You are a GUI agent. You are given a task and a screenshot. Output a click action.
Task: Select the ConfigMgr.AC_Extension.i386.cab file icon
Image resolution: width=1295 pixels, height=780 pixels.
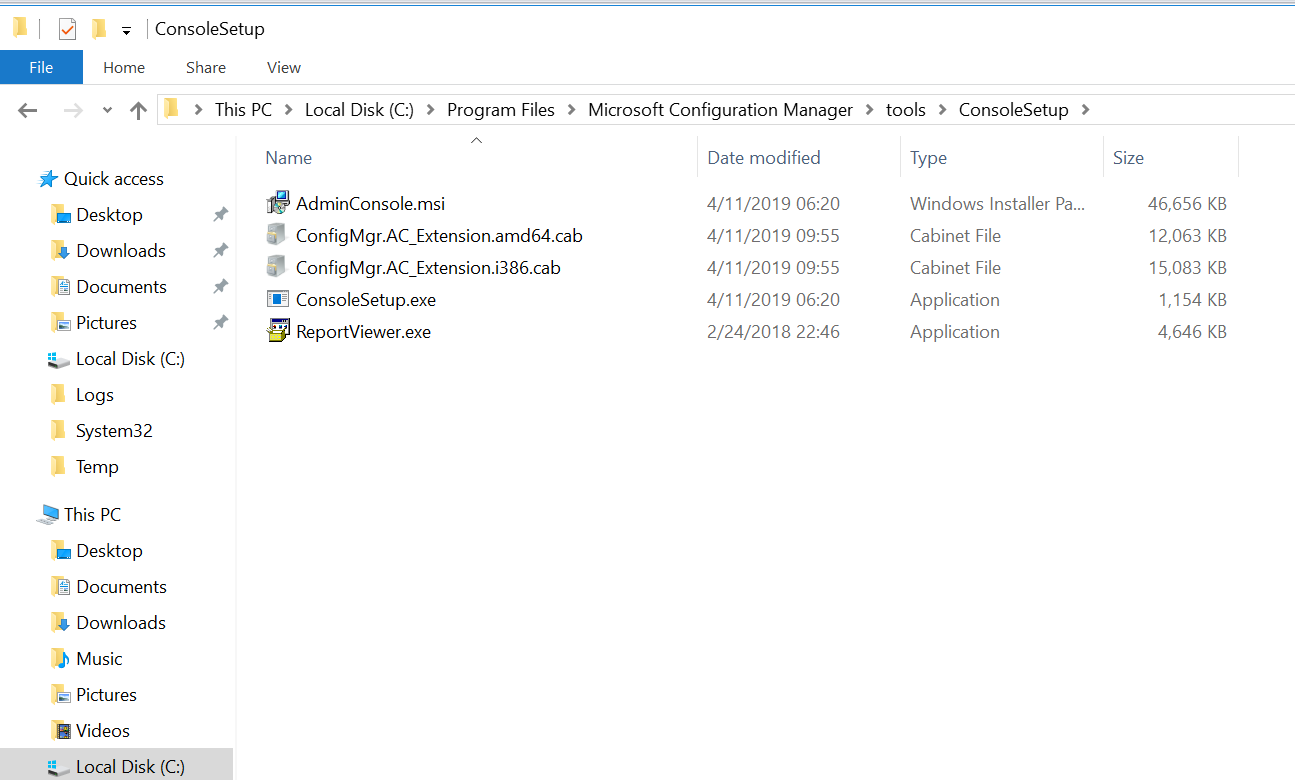click(x=276, y=267)
